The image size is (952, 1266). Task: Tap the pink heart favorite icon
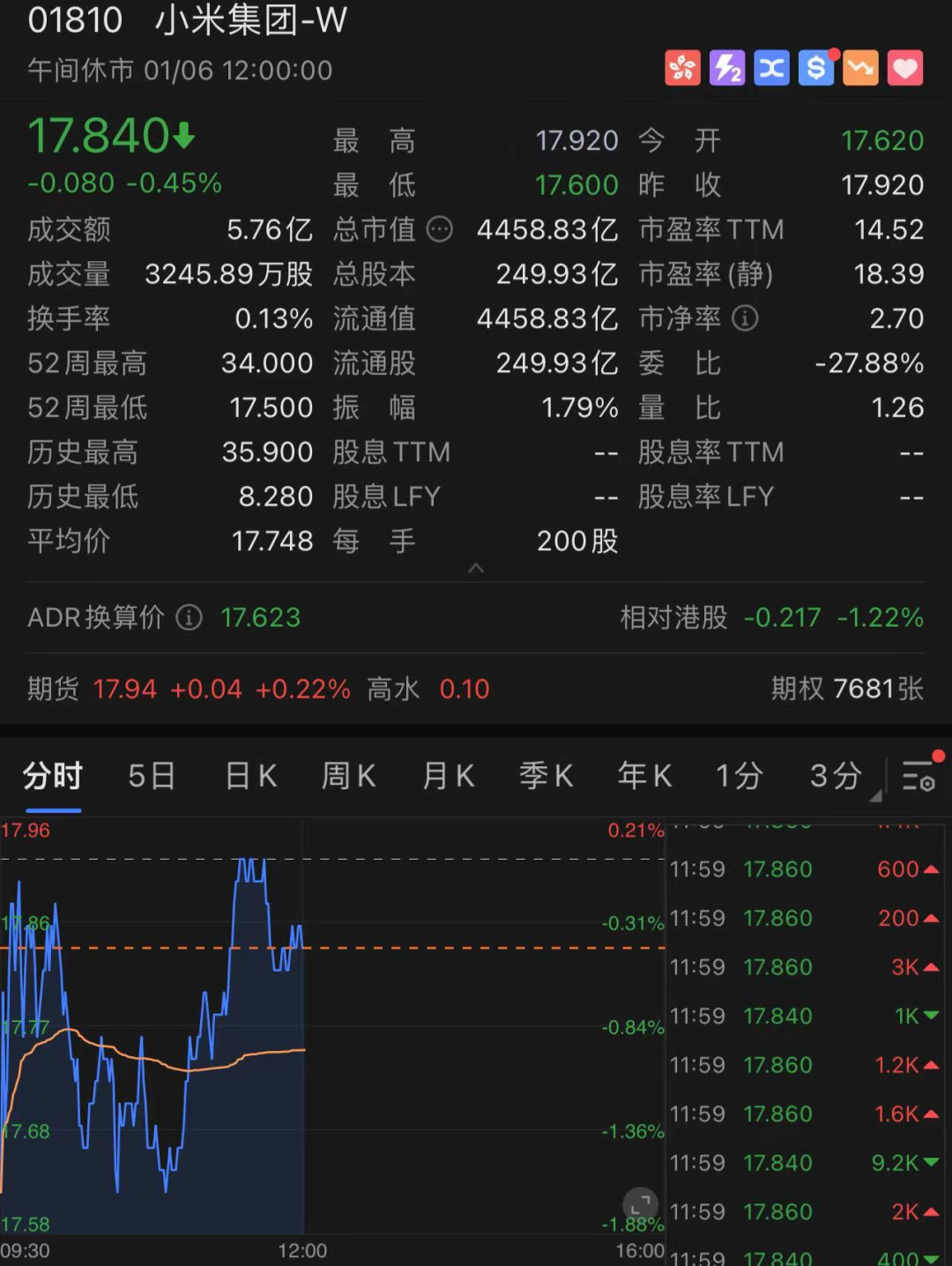coord(905,68)
